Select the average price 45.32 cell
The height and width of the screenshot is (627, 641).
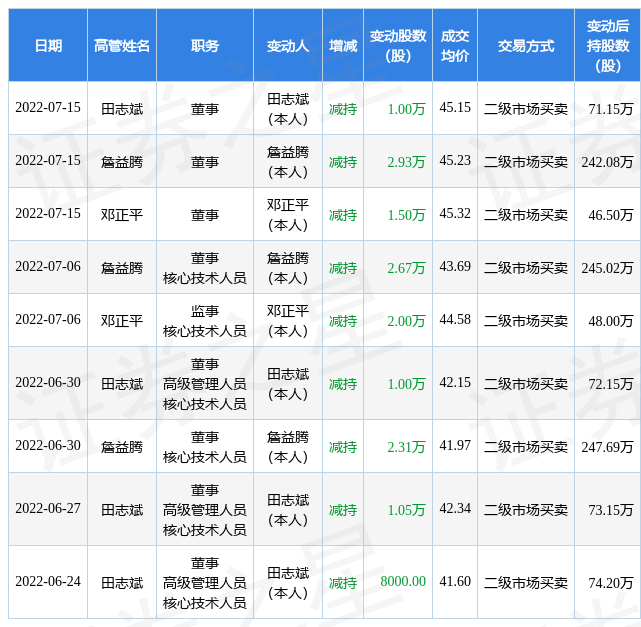coord(455,213)
